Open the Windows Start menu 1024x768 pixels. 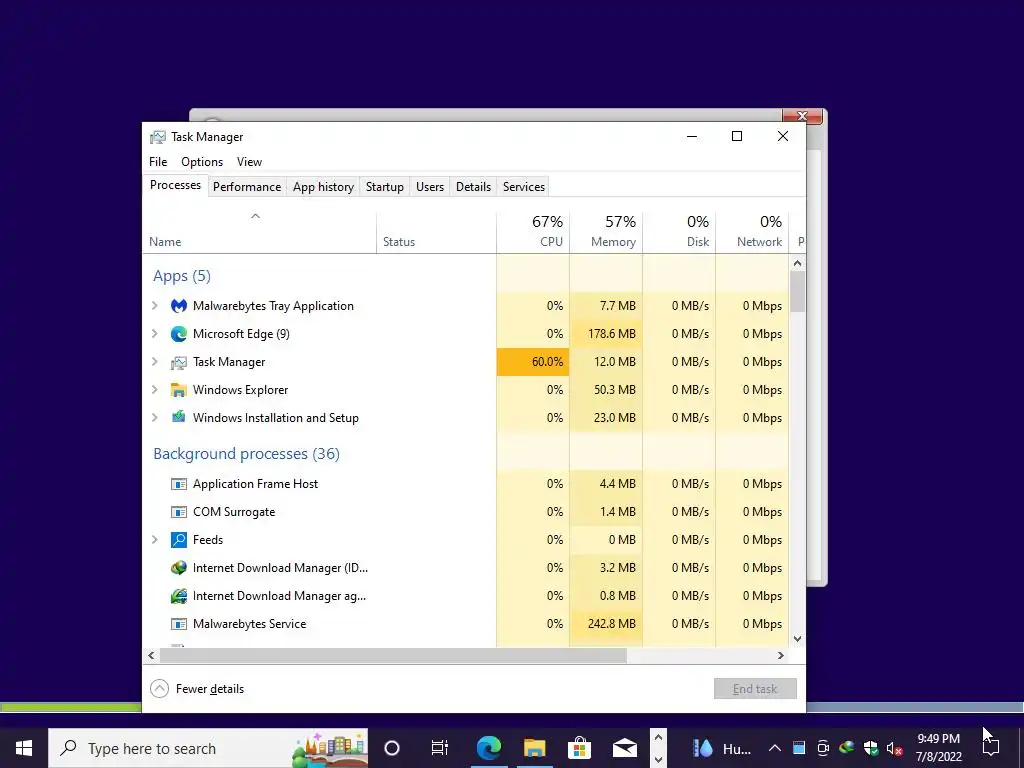click(x=24, y=748)
